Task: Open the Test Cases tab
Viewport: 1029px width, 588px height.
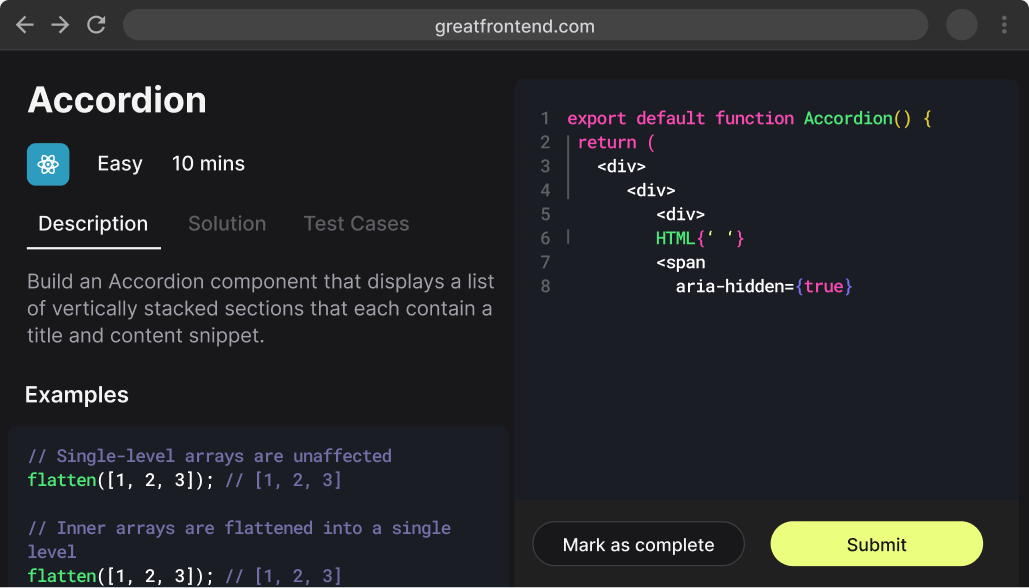Action: pos(356,224)
